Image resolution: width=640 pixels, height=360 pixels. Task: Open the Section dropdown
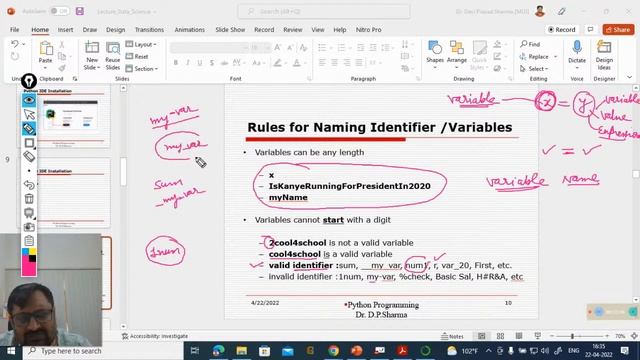[142, 69]
